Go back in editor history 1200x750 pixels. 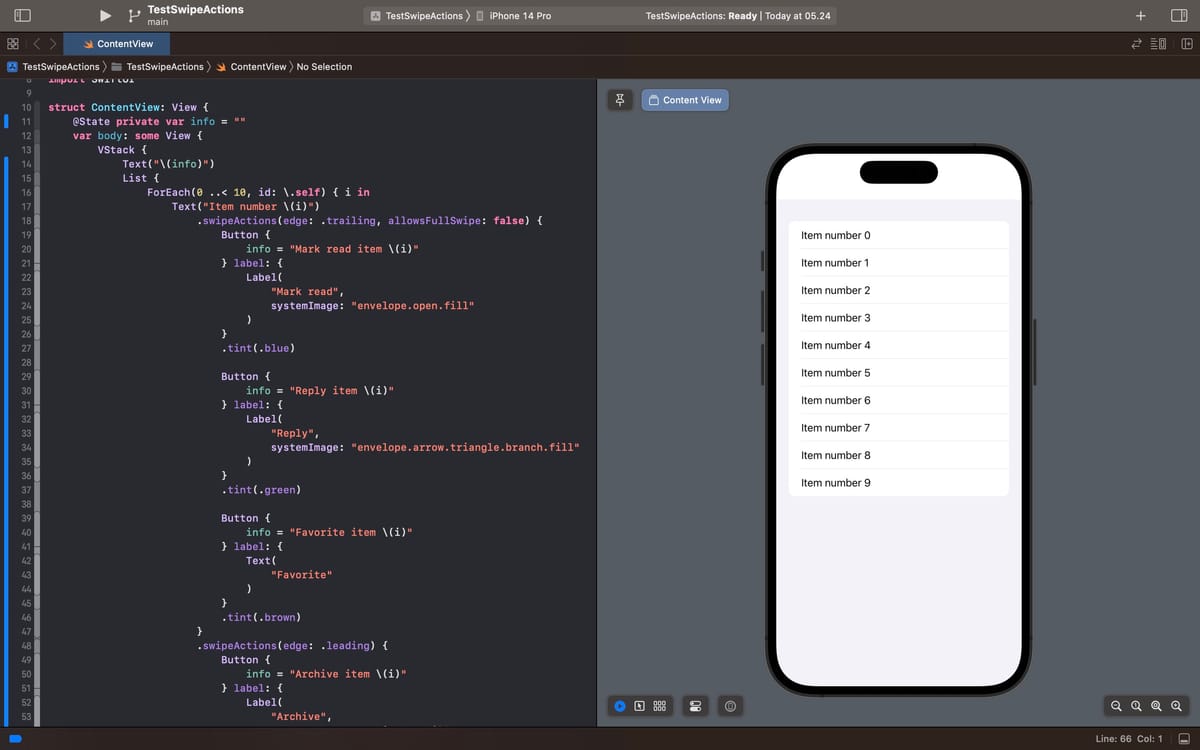(x=36, y=44)
